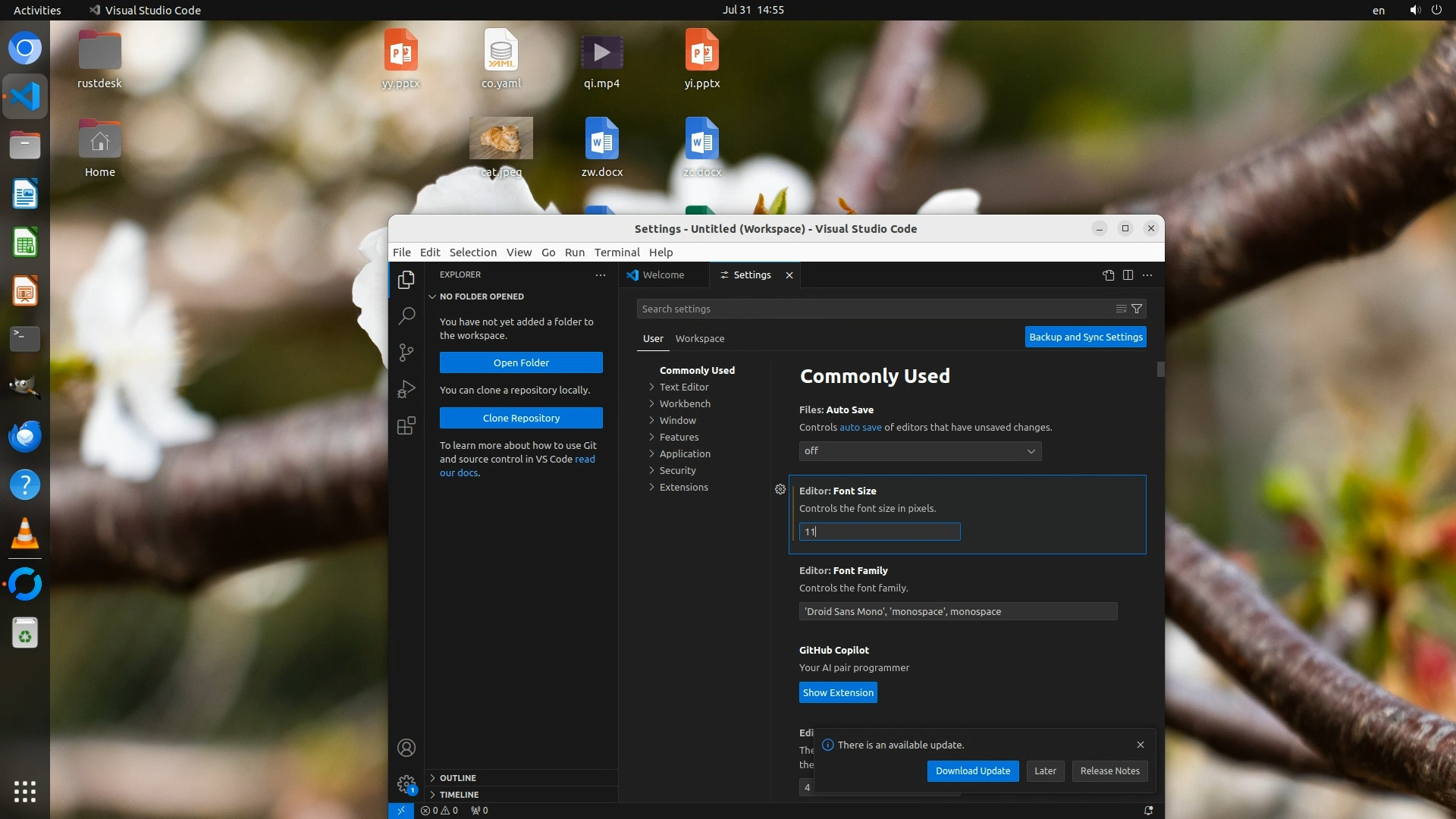
Task: Click the Clone Repository button
Action: pos(521,418)
